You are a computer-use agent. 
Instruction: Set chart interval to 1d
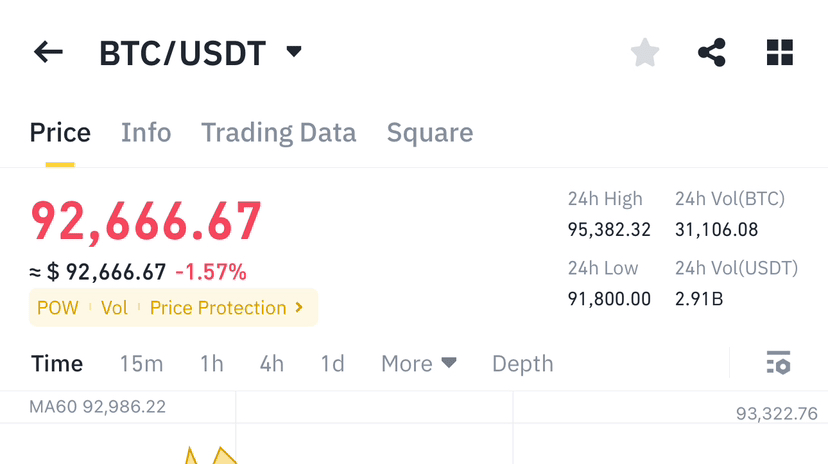tap(332, 364)
